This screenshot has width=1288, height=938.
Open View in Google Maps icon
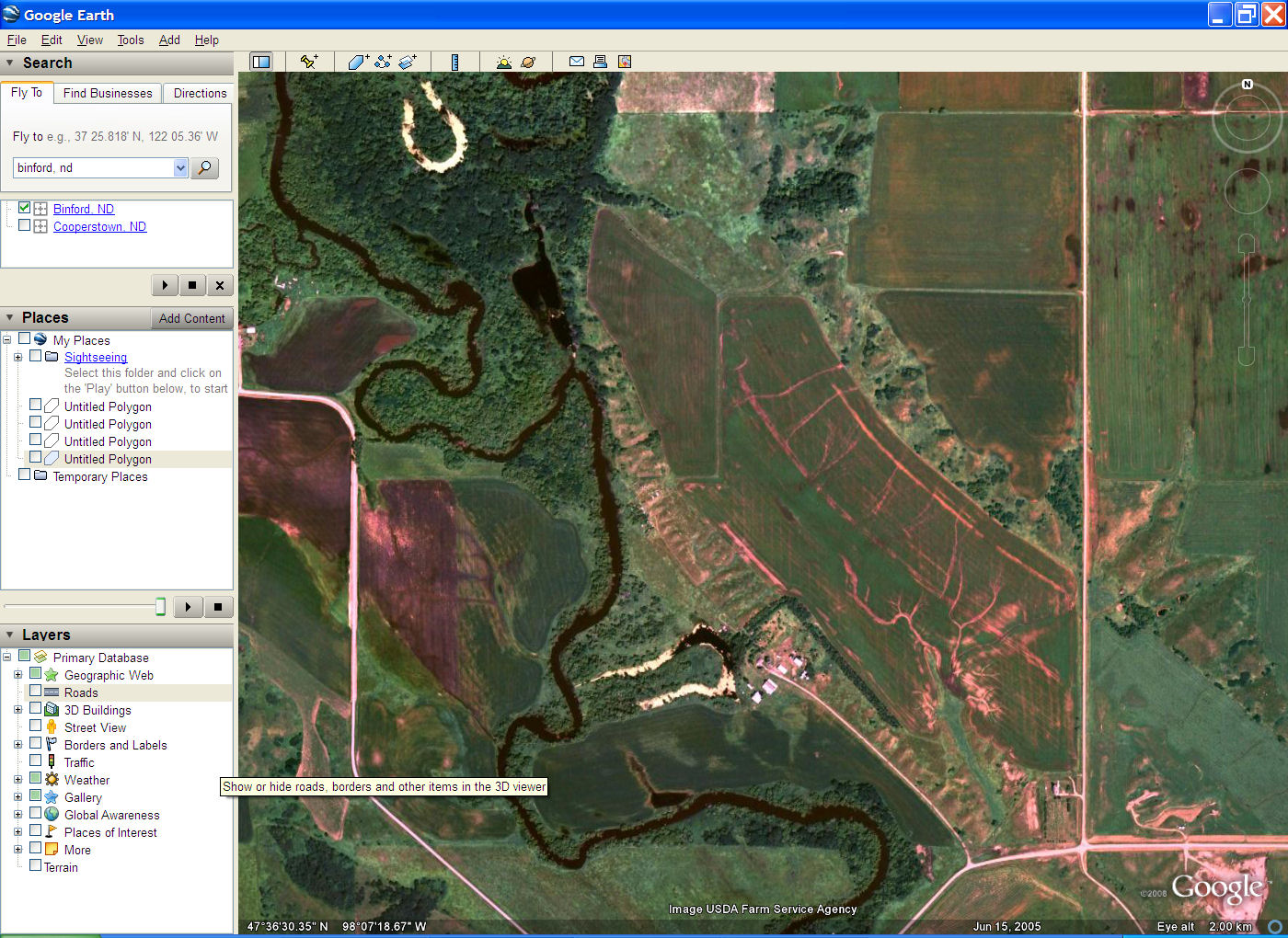coord(625,62)
